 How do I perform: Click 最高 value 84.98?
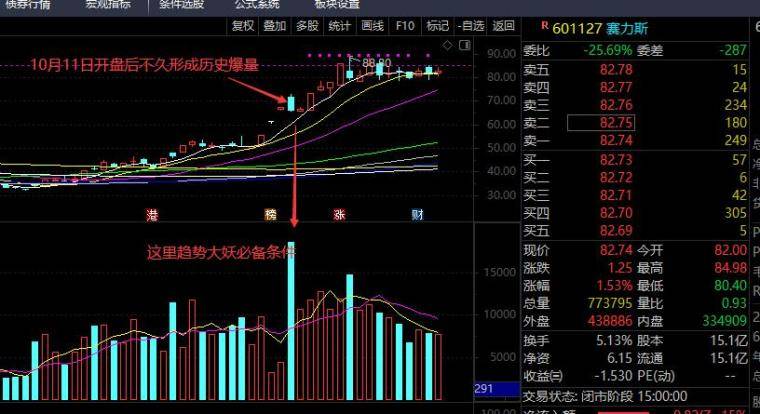[x=730, y=268]
